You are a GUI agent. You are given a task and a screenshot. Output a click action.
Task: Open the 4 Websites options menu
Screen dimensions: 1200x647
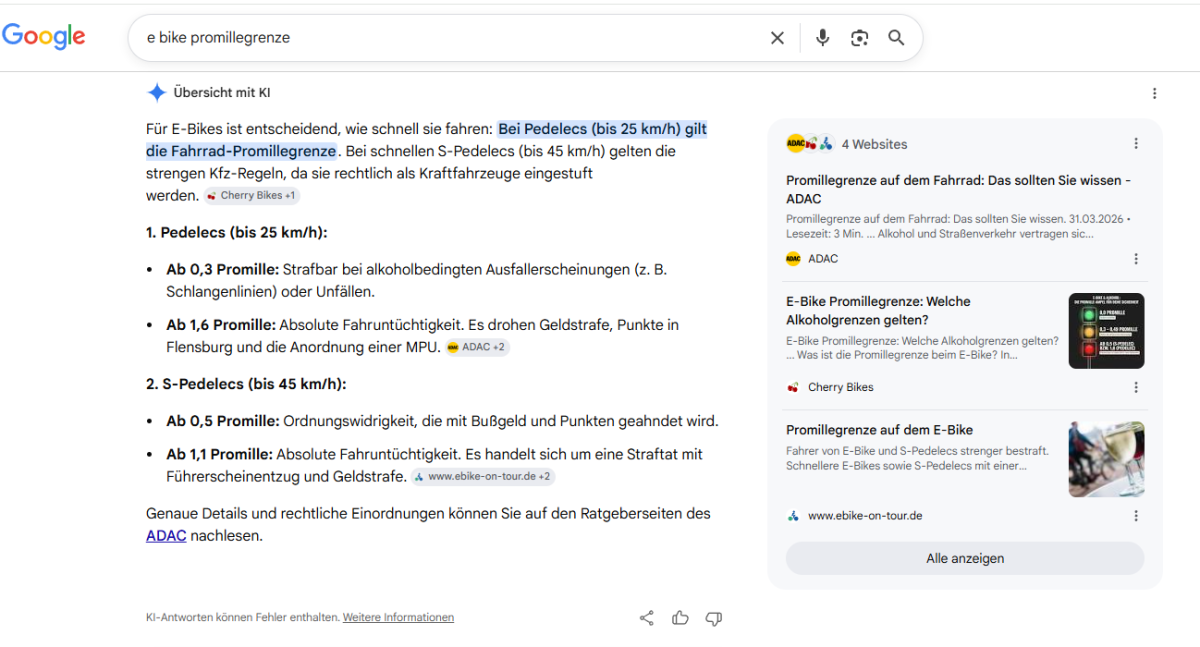(1136, 144)
